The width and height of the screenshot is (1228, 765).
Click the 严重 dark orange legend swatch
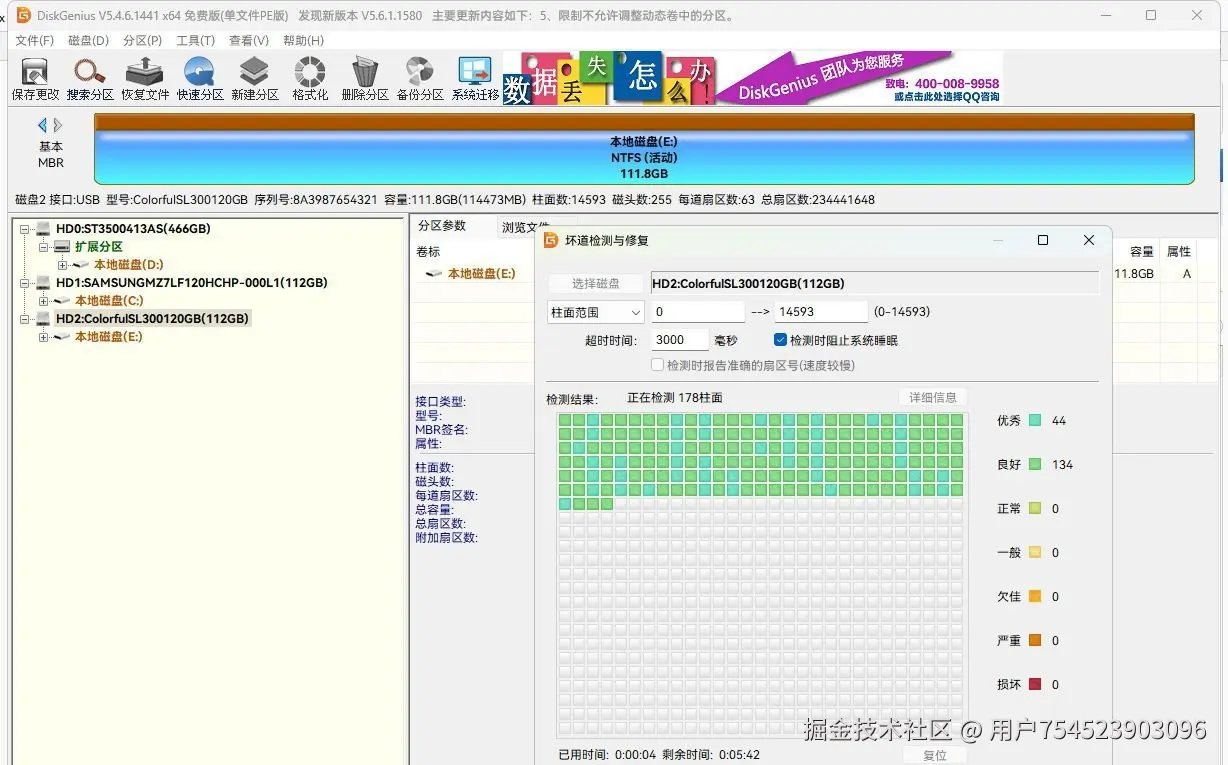(1035, 641)
